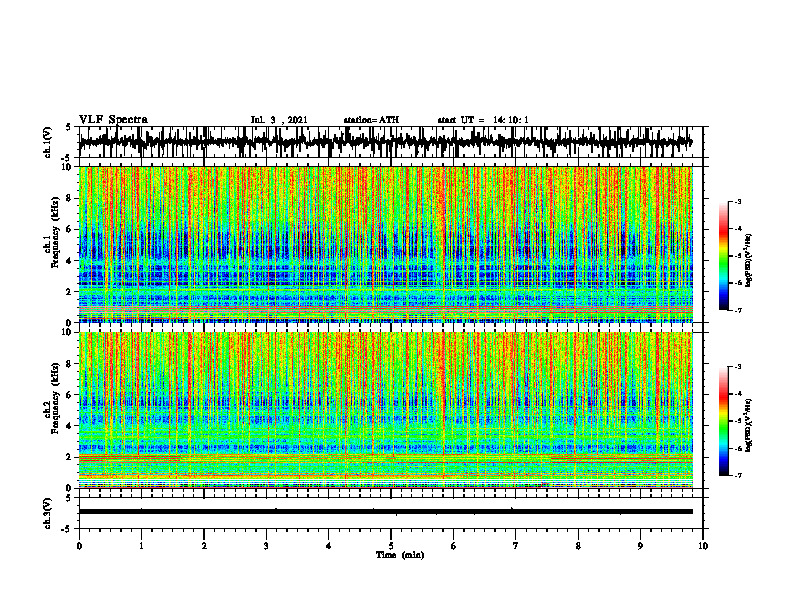792x612 pixels.
Task: Click inside the ch.1 spectrogram panel
Action: point(385,244)
